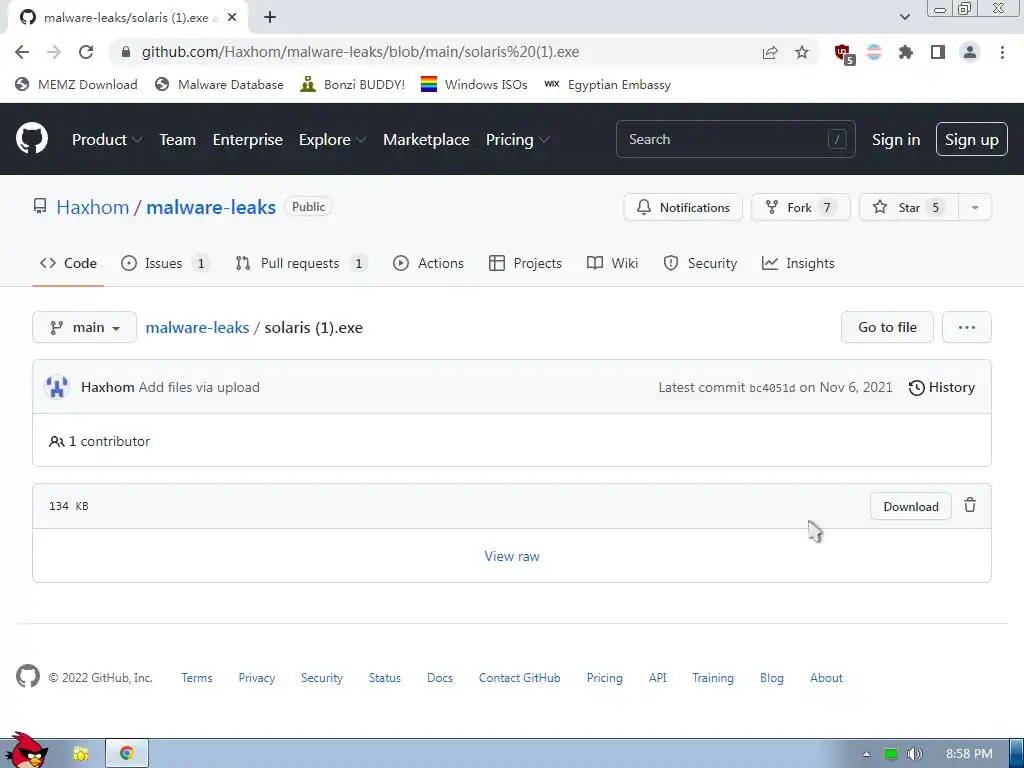The image size is (1024, 768).
Task: Click Chrome icon in taskbar
Action: click(x=127, y=753)
